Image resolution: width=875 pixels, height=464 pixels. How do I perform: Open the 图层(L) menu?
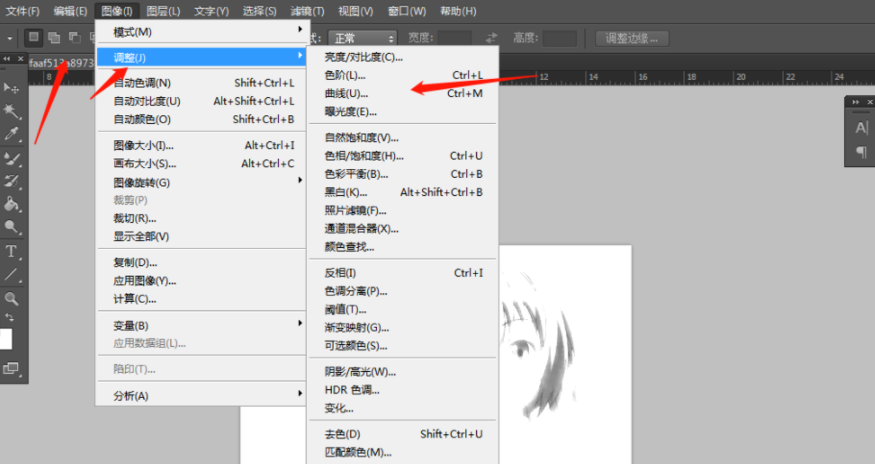point(163,11)
